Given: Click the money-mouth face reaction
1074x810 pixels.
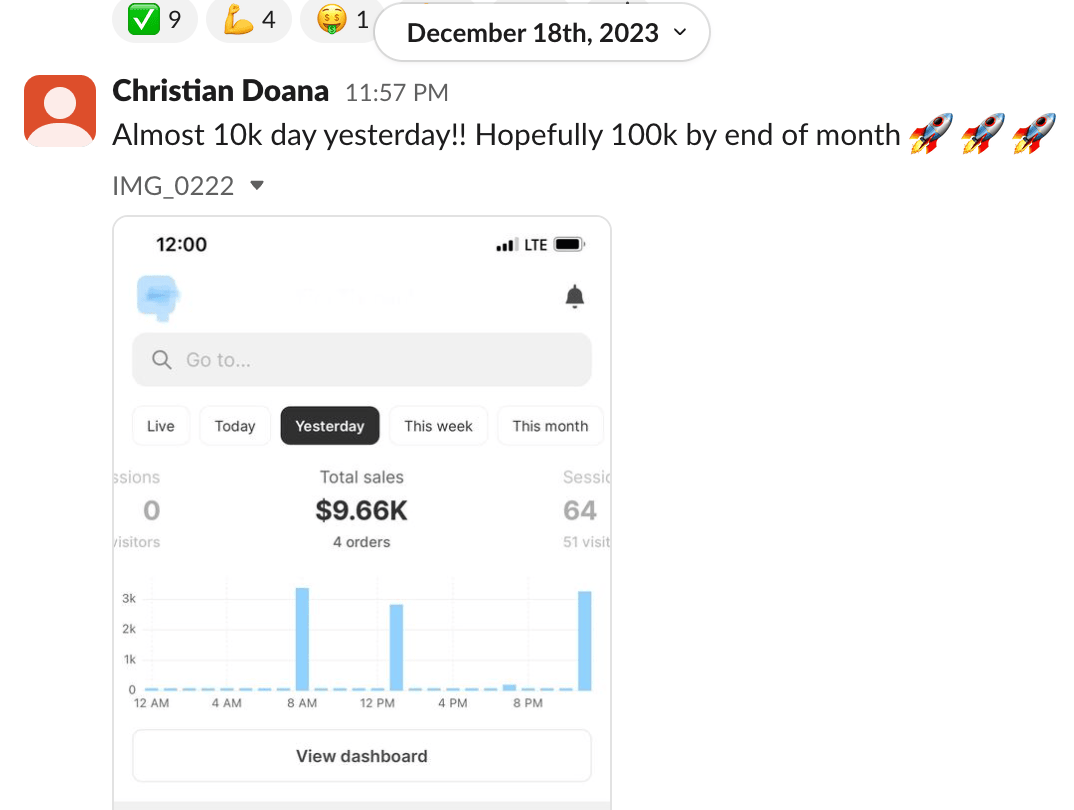Looking at the screenshot, I should click(x=342, y=19).
